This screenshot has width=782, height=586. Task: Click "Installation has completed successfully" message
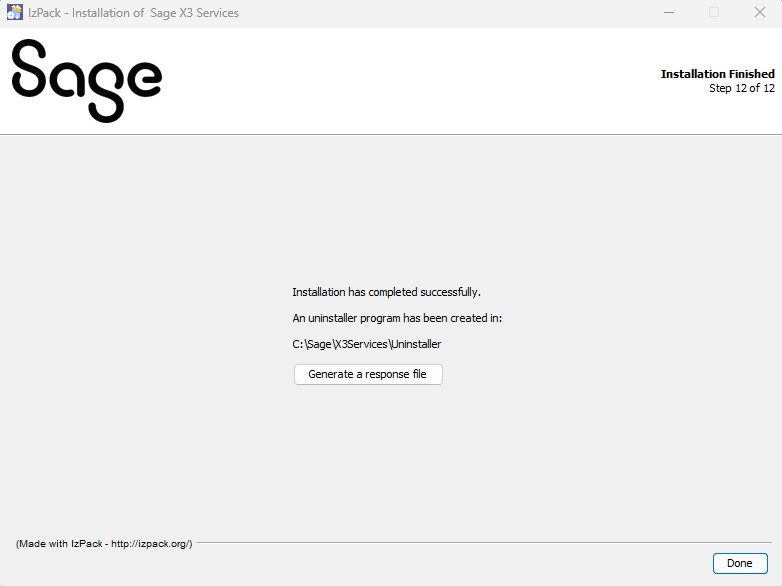[386, 292]
